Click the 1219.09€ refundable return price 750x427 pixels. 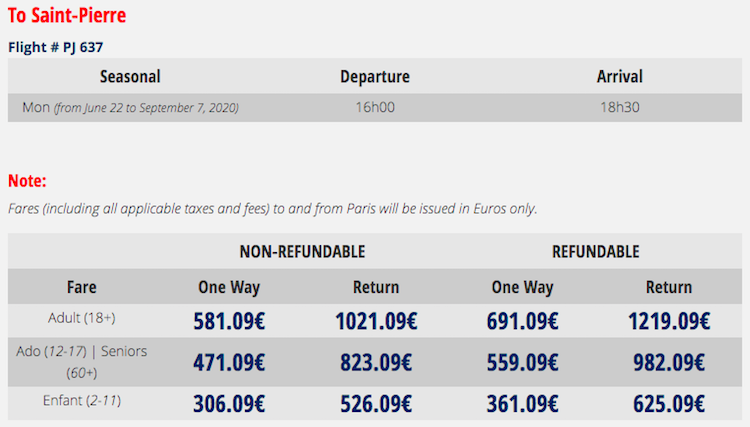point(669,322)
